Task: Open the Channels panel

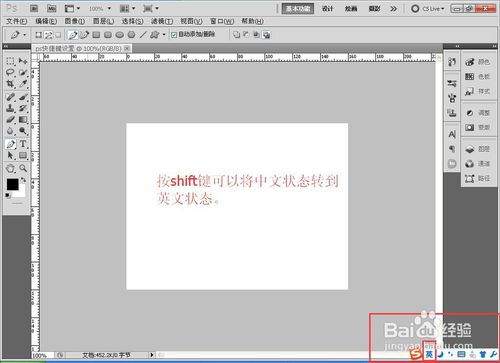Action: [478, 164]
